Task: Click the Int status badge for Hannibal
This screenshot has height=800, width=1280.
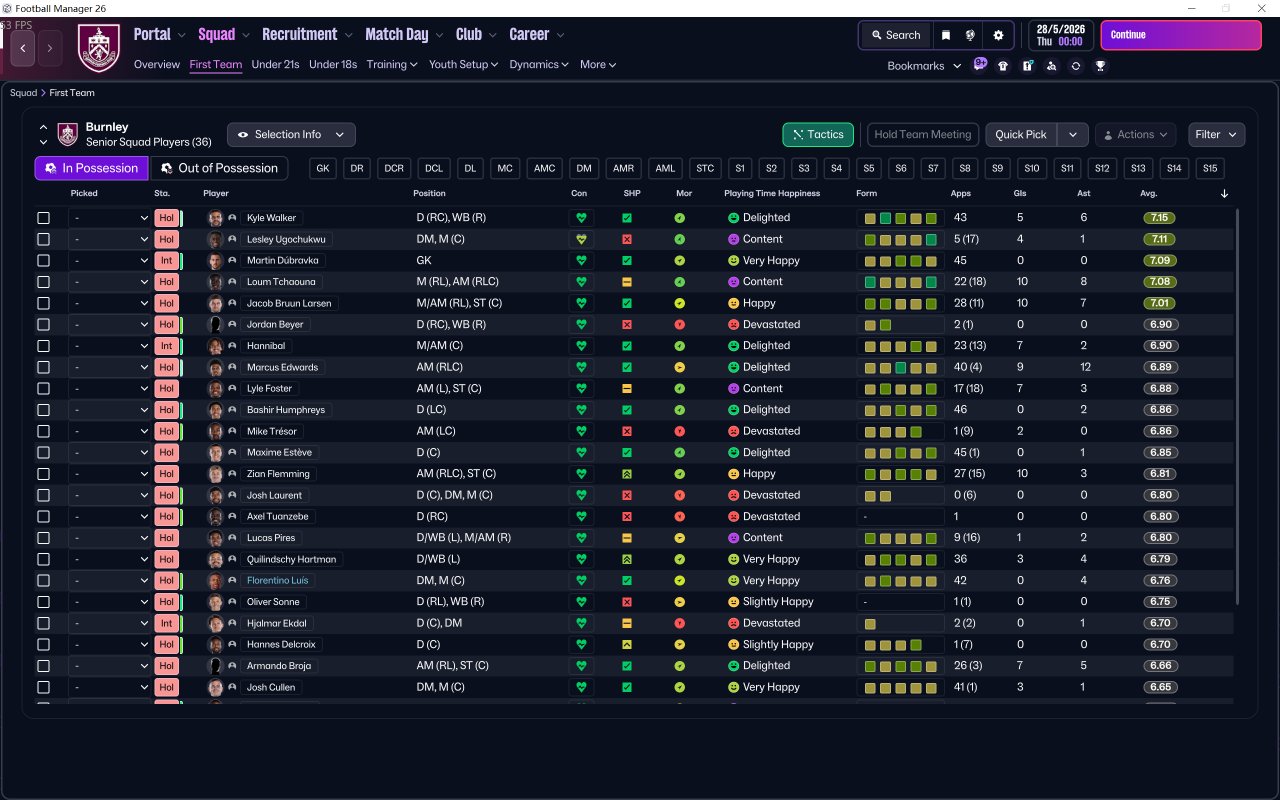Action: 166,346
